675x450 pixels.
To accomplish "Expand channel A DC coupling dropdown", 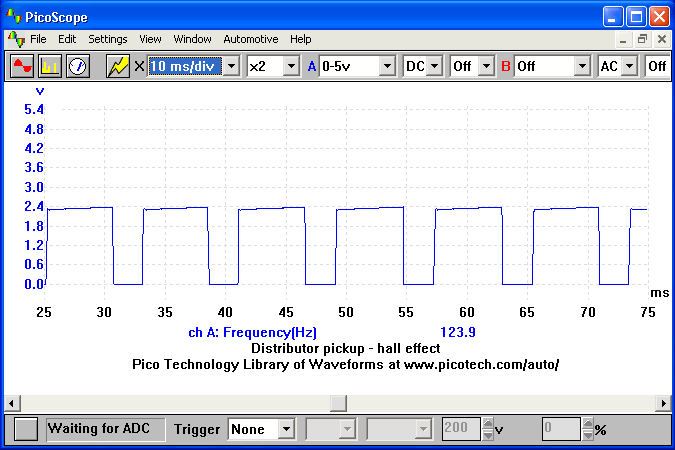I will pyautogui.click(x=435, y=66).
